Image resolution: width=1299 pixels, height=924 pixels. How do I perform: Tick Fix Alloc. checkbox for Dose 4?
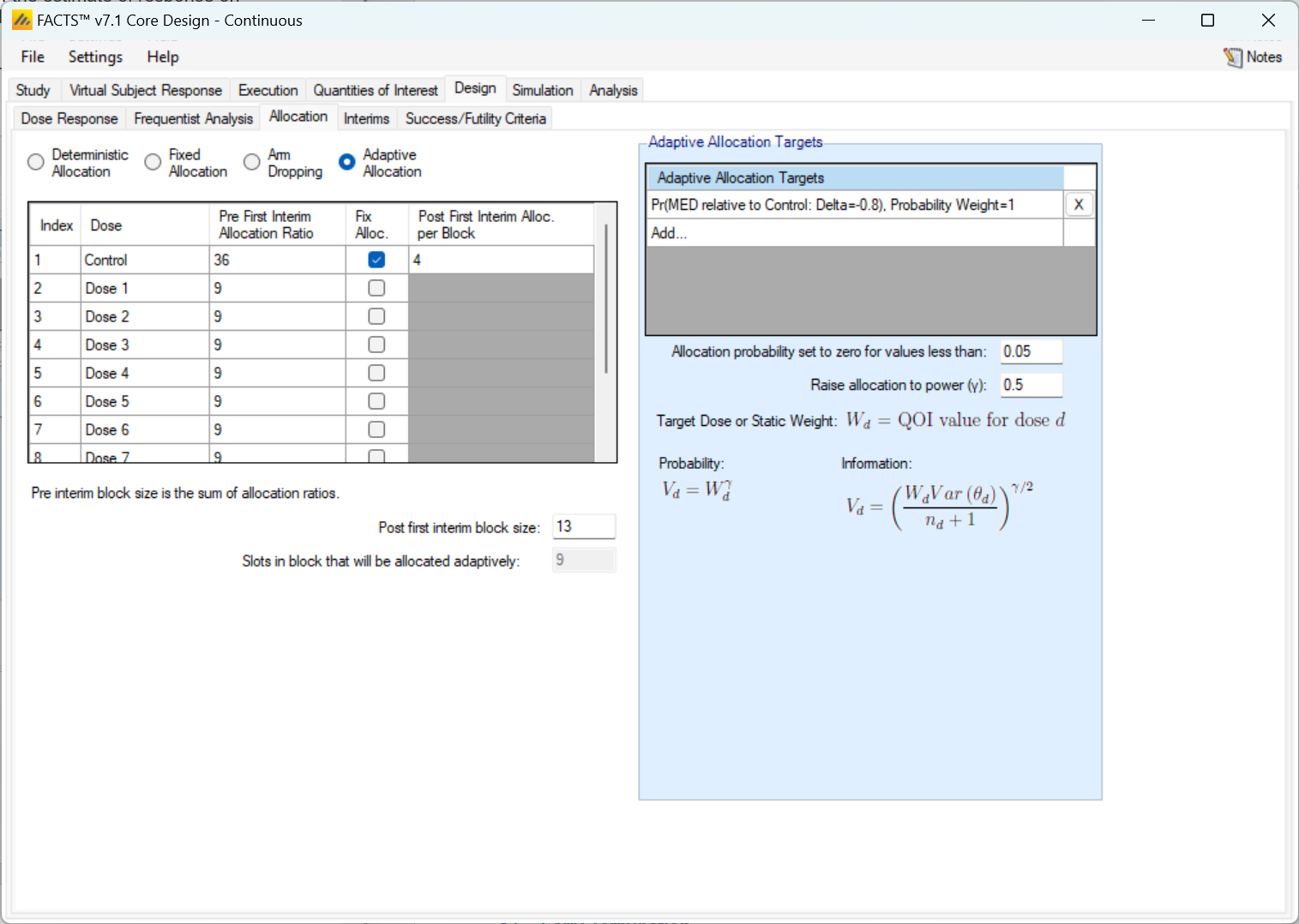(x=376, y=373)
